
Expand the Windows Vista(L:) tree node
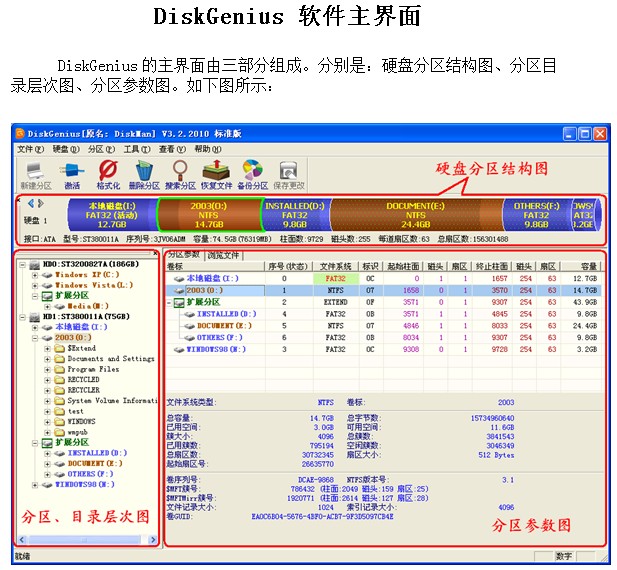pos(35,285)
